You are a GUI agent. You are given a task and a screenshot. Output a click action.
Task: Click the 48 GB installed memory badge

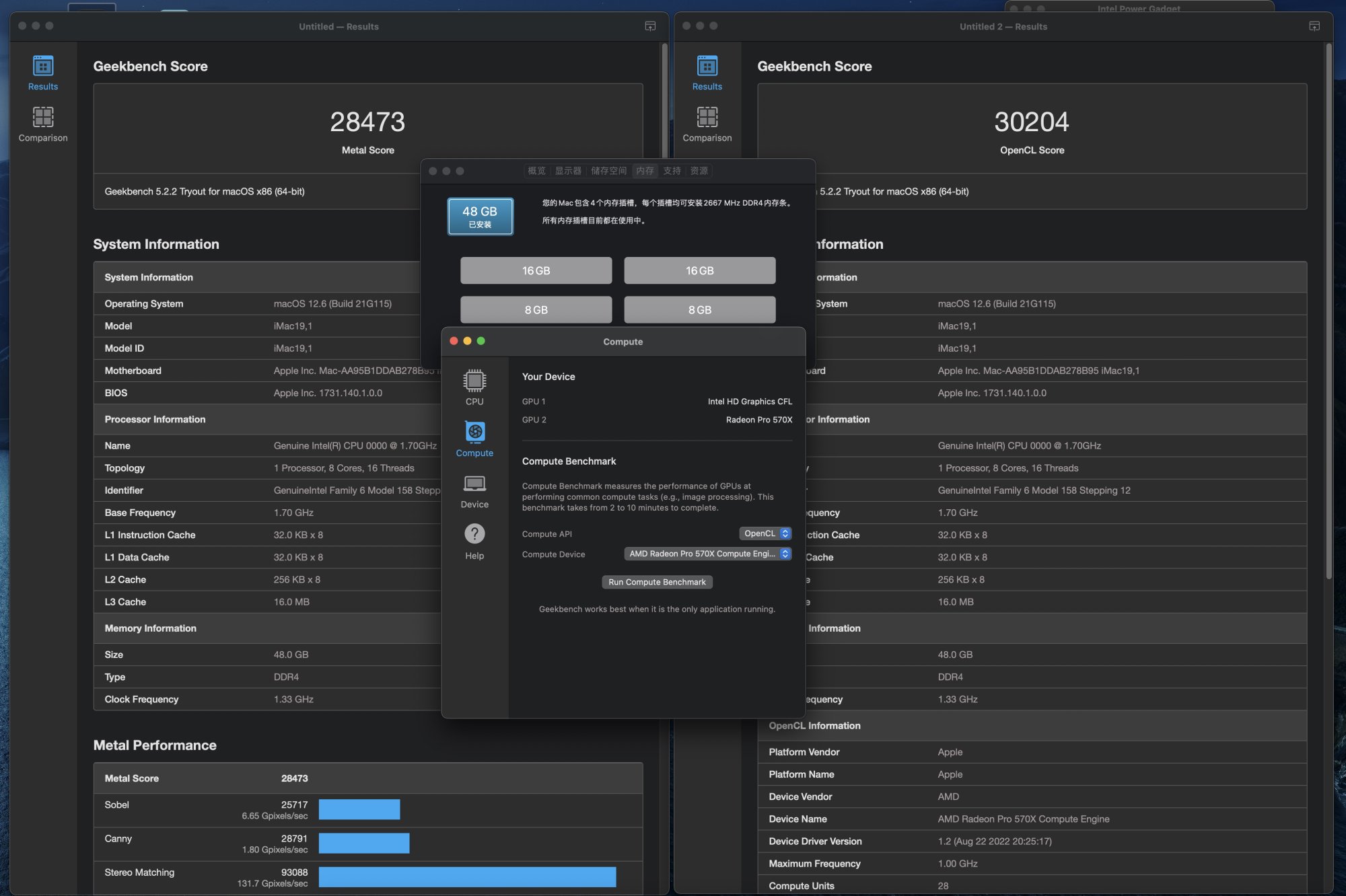pos(480,216)
